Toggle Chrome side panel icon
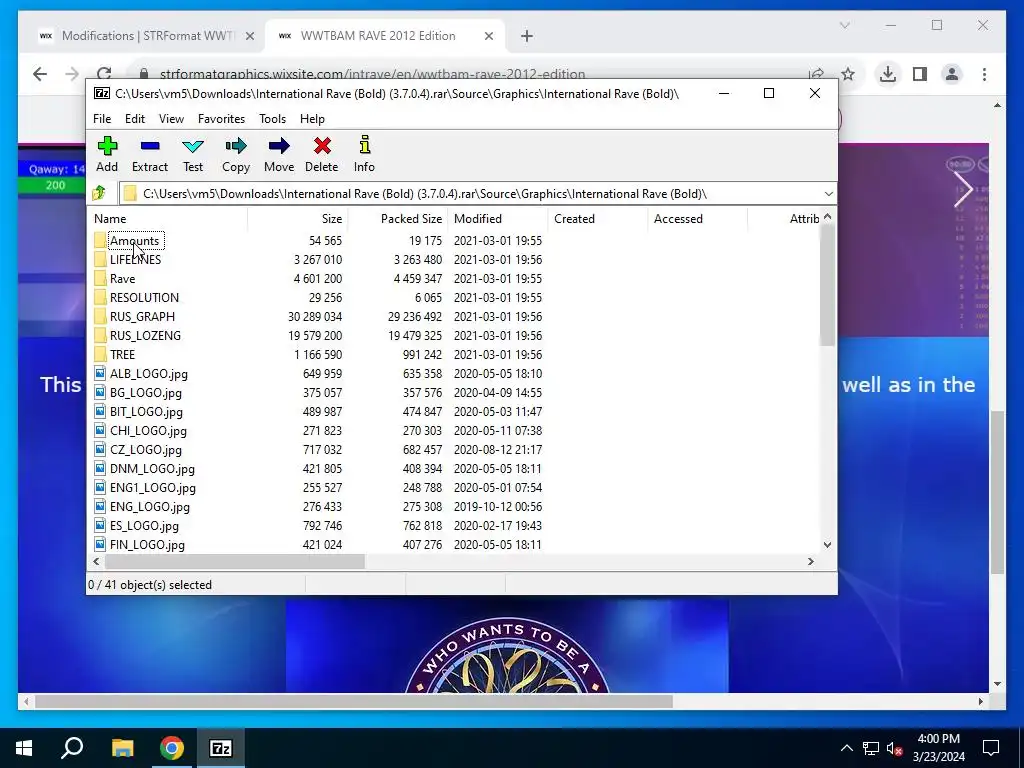 point(920,74)
